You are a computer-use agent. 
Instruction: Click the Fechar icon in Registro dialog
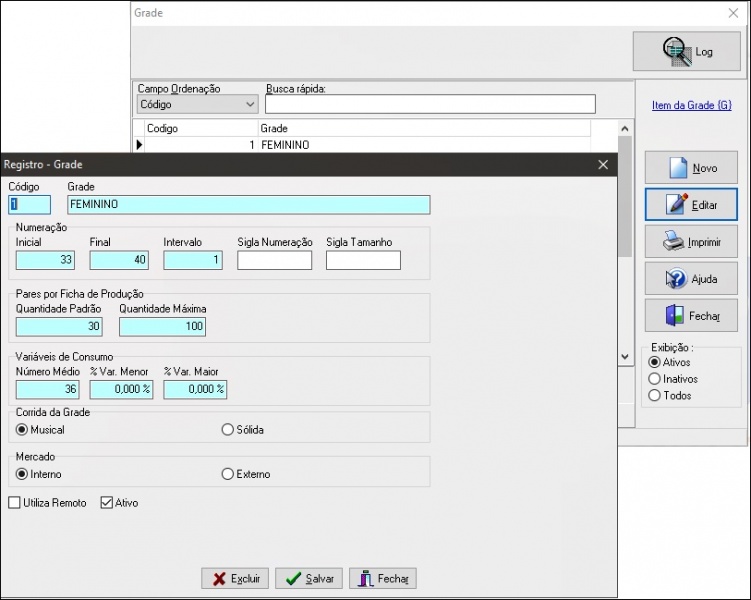coord(366,579)
